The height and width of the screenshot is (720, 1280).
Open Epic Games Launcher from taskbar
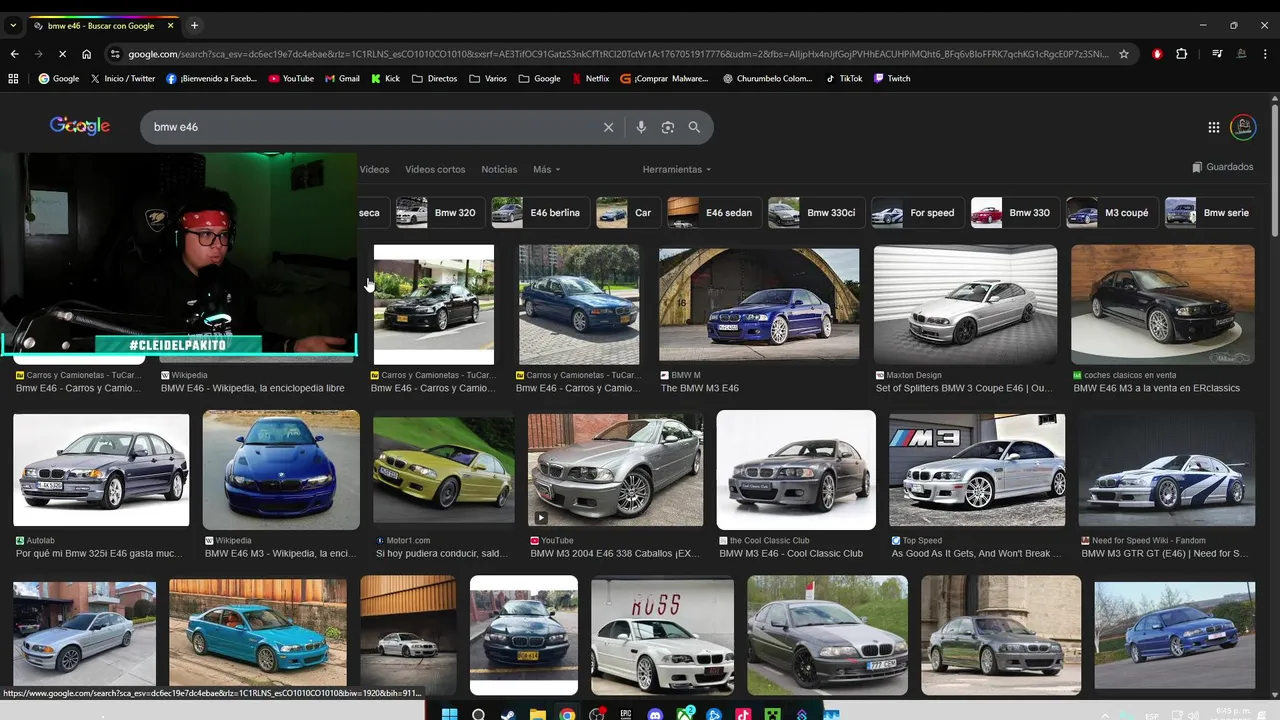[626, 714]
